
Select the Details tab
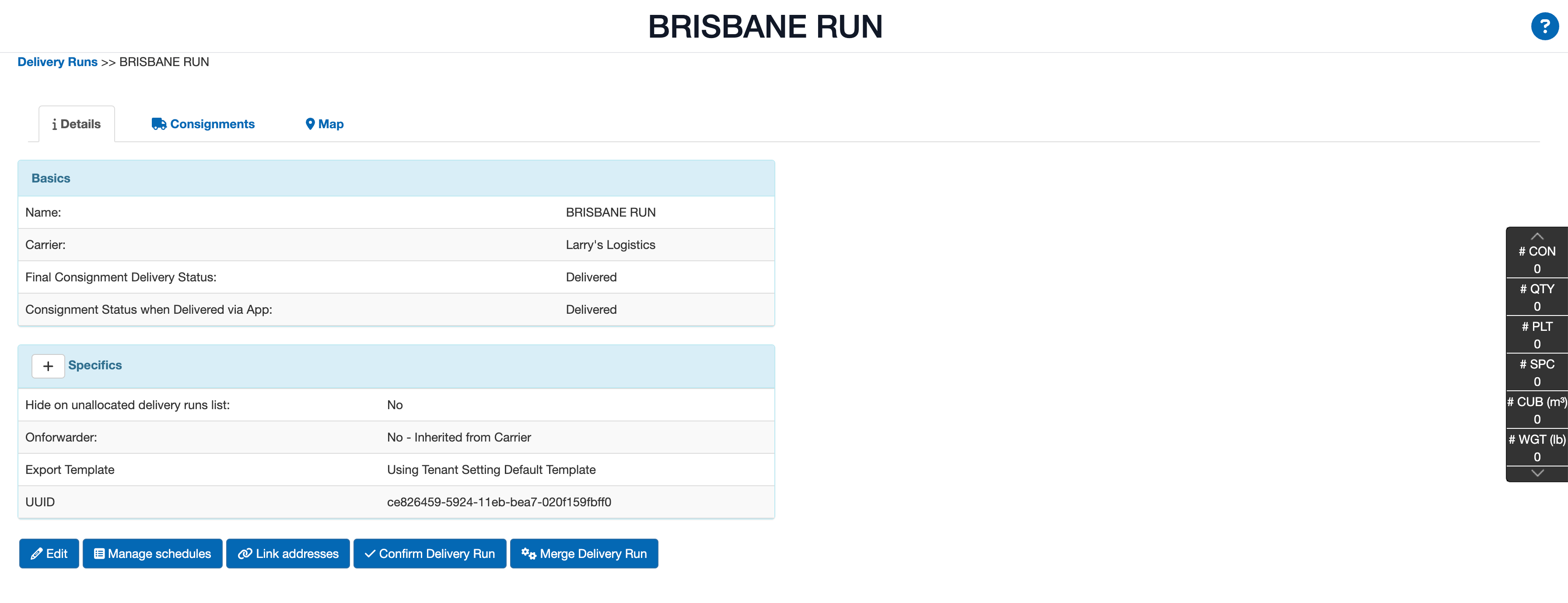76,124
